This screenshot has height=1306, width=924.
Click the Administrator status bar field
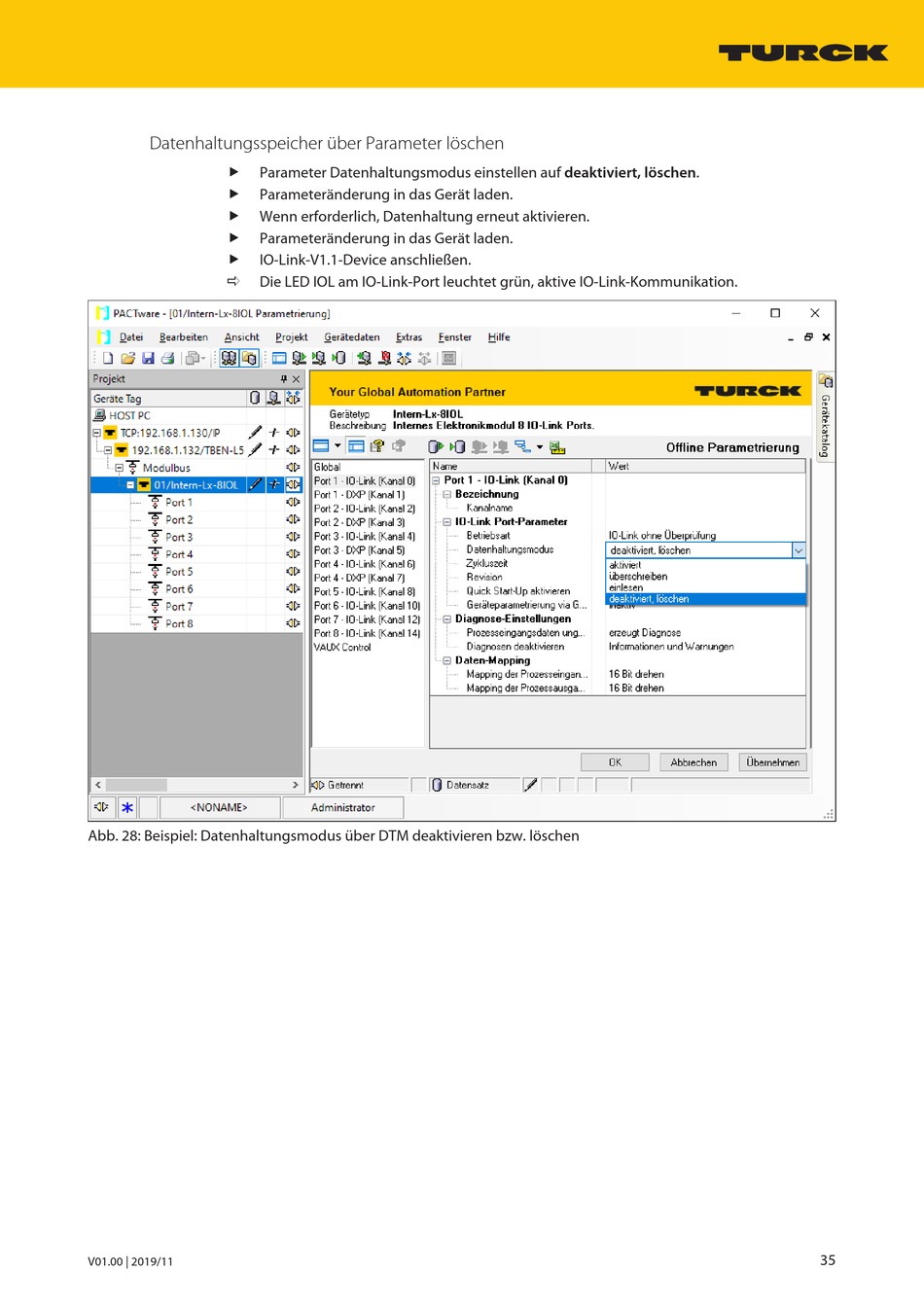pyautogui.click(x=343, y=807)
